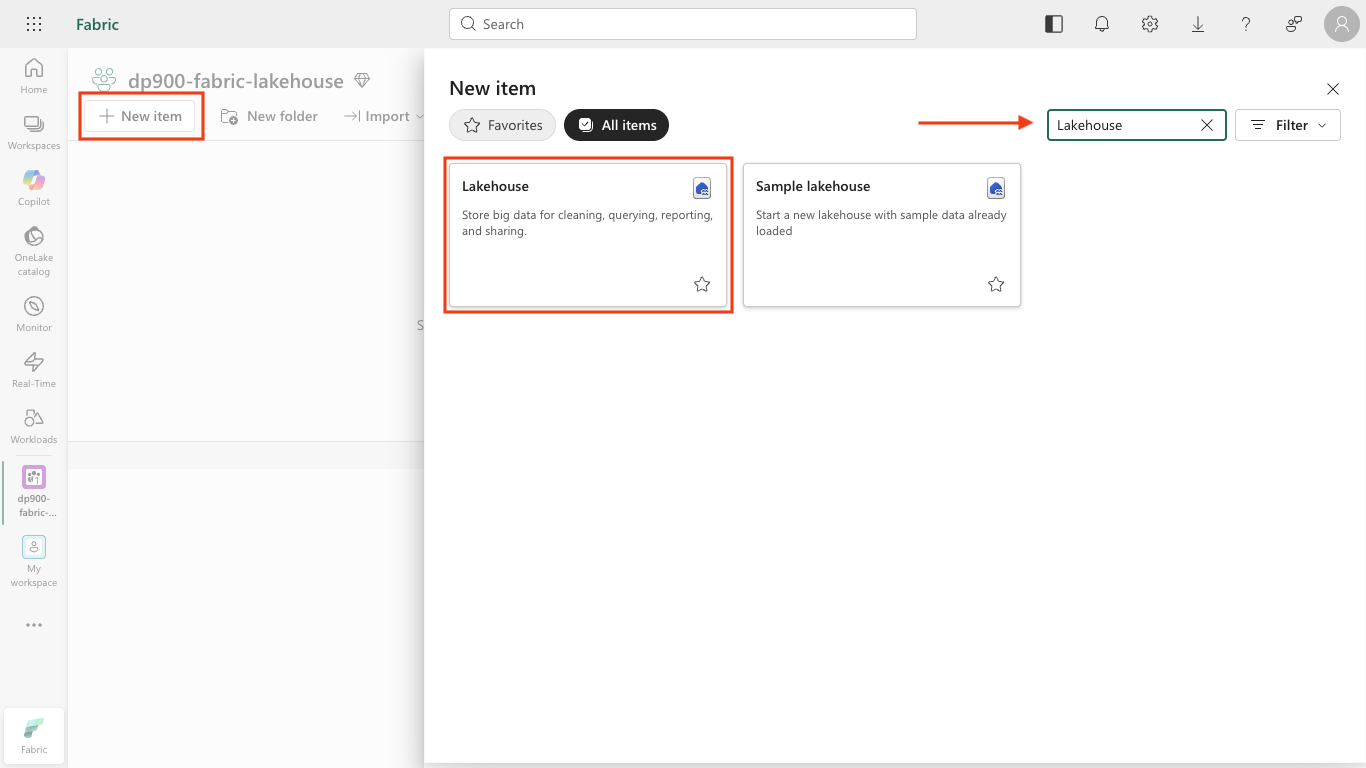The height and width of the screenshot is (768, 1366).
Task: Expand the Import dropdown
Action: 385,116
